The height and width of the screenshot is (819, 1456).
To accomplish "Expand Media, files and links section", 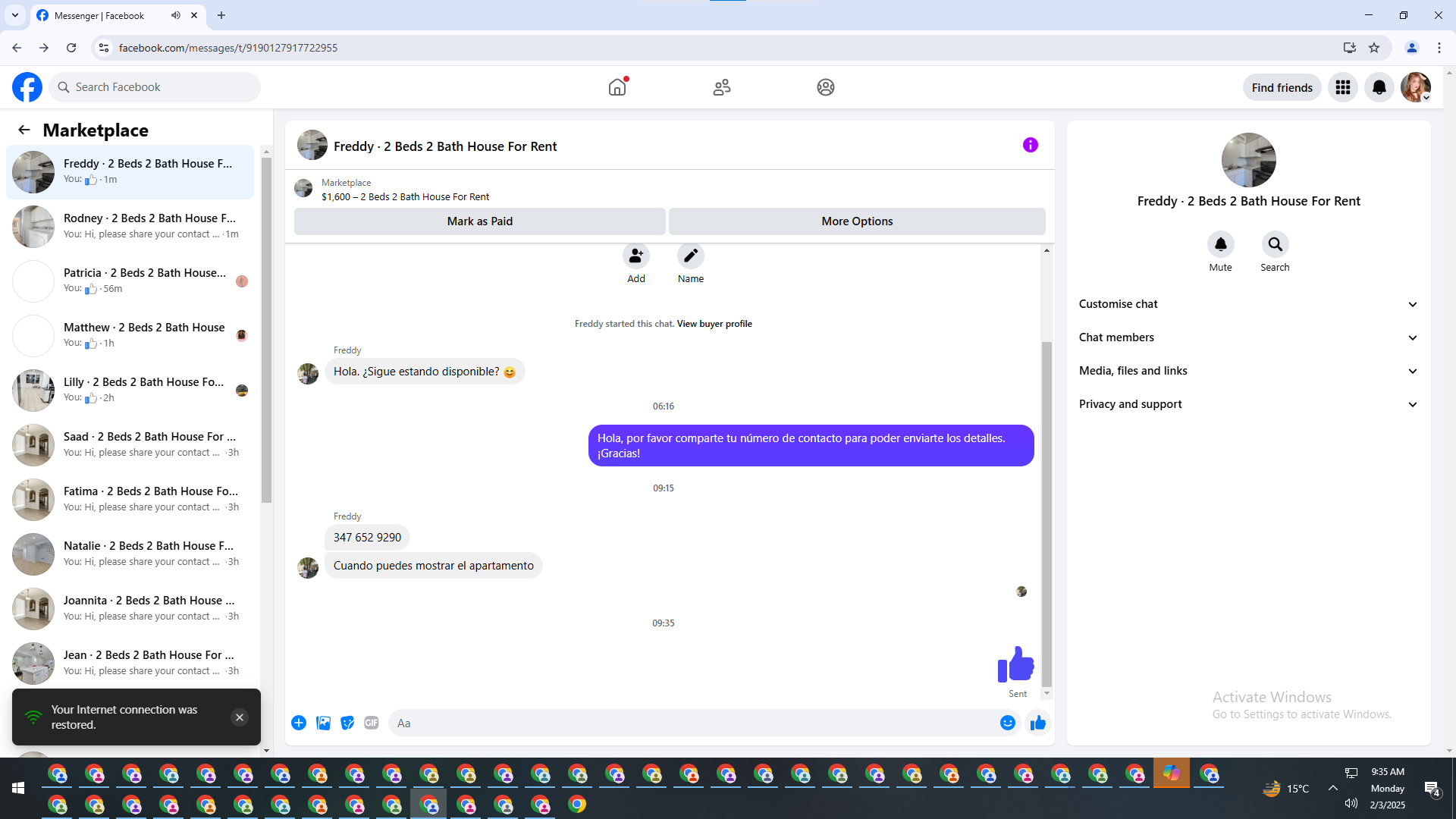I will coord(1249,371).
